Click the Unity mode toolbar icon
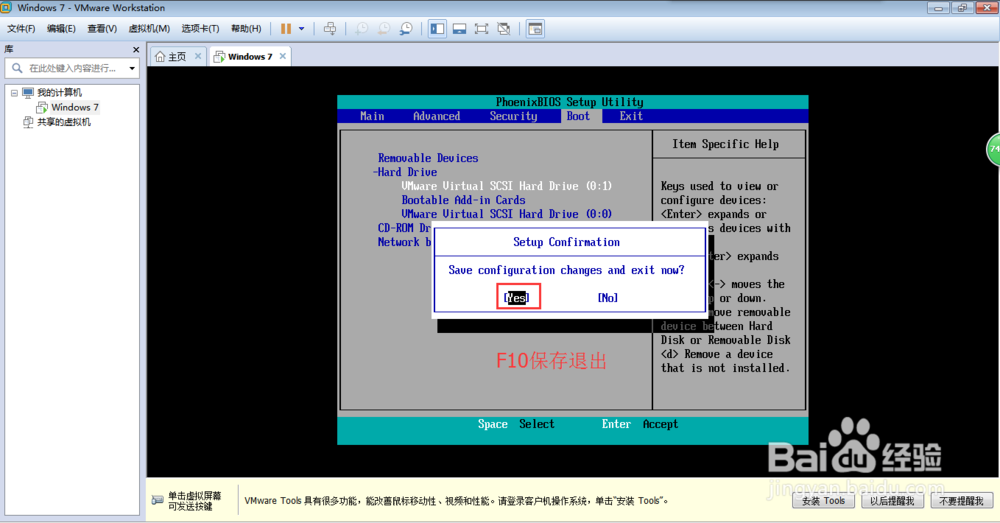The width and height of the screenshot is (1000, 523). click(504, 29)
